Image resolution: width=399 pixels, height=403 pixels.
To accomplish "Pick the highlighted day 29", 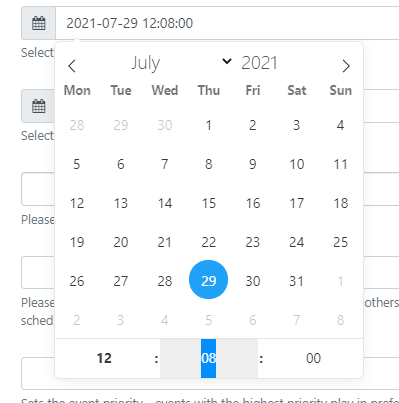I will click(209, 280).
